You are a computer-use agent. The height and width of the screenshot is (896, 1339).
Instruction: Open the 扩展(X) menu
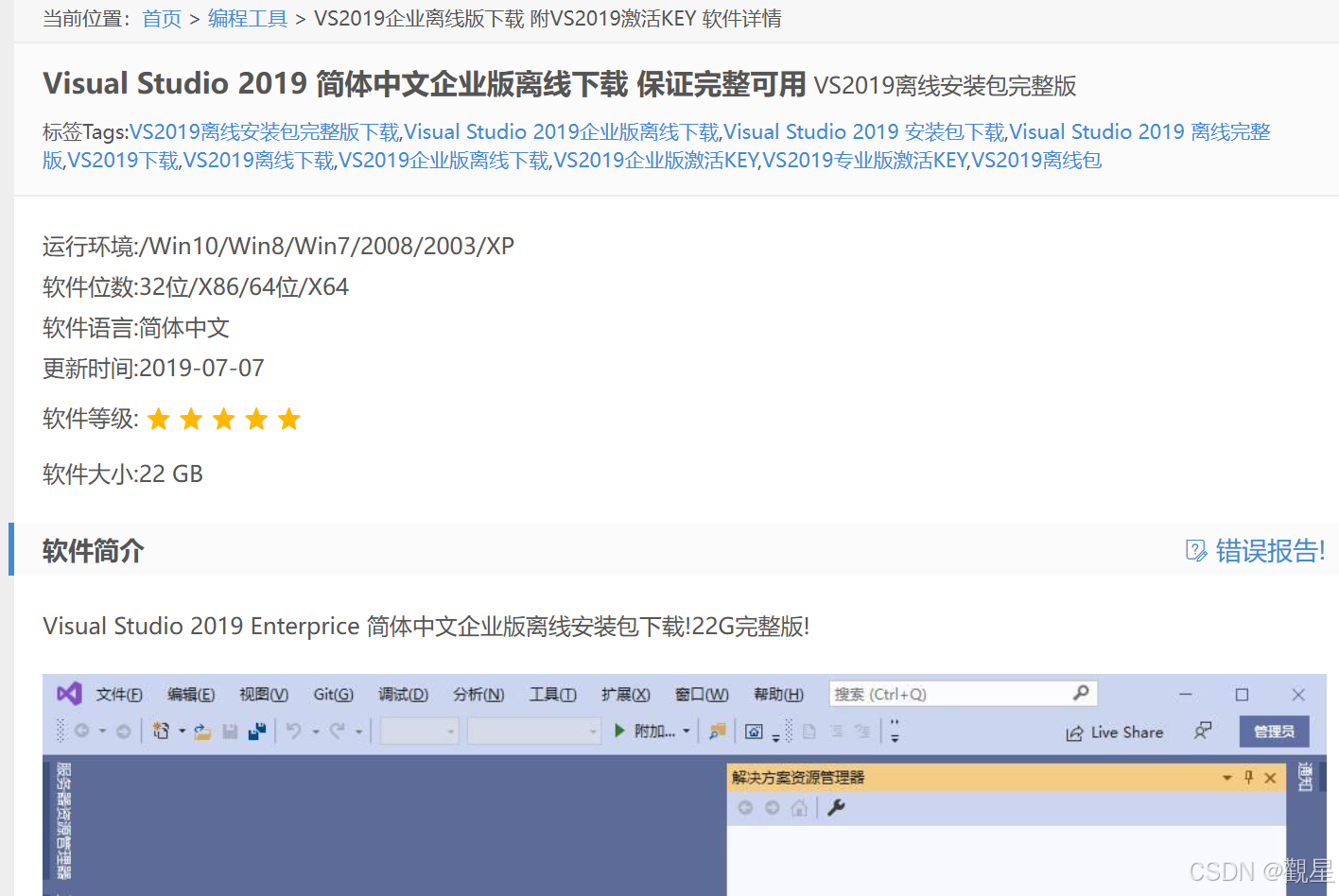pyautogui.click(x=626, y=695)
